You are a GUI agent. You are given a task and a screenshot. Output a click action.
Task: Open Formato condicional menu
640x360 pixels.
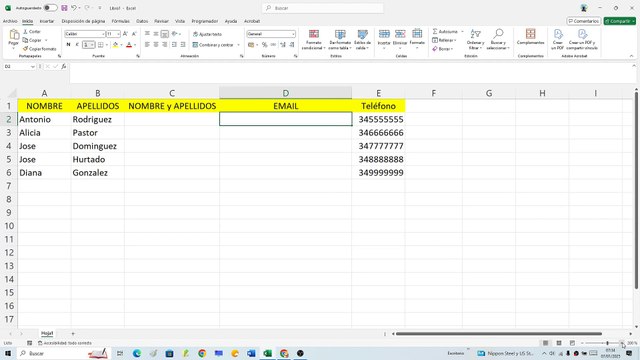point(313,40)
